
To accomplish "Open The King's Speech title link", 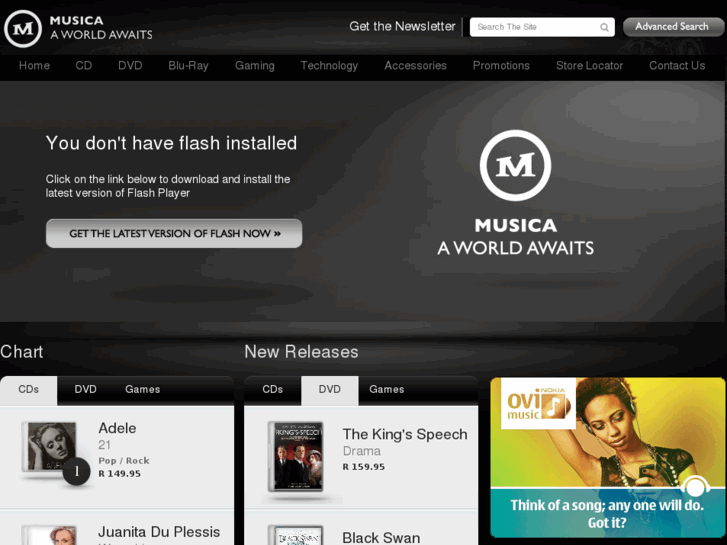I will point(405,434).
